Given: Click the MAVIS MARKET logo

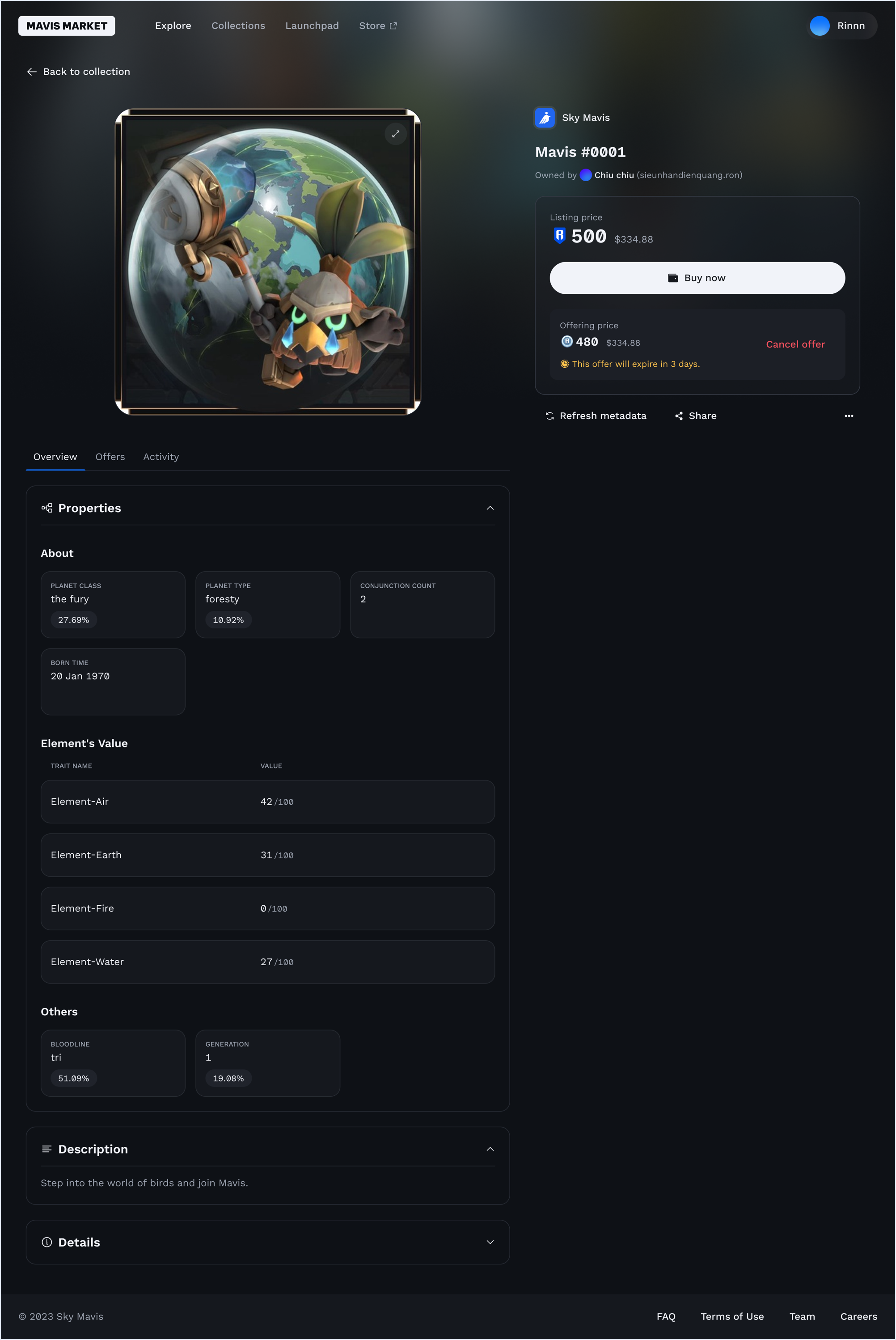Looking at the screenshot, I should (67, 26).
